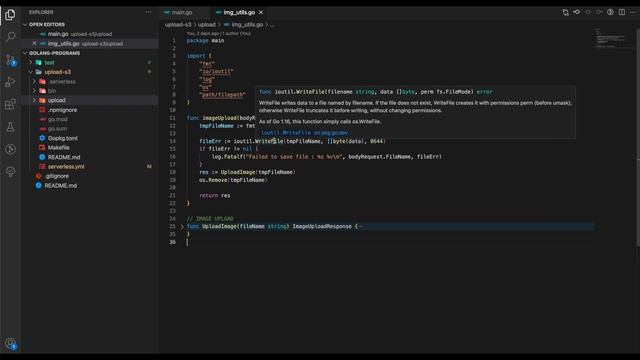Click the previous revision arrow icon

point(577,12)
